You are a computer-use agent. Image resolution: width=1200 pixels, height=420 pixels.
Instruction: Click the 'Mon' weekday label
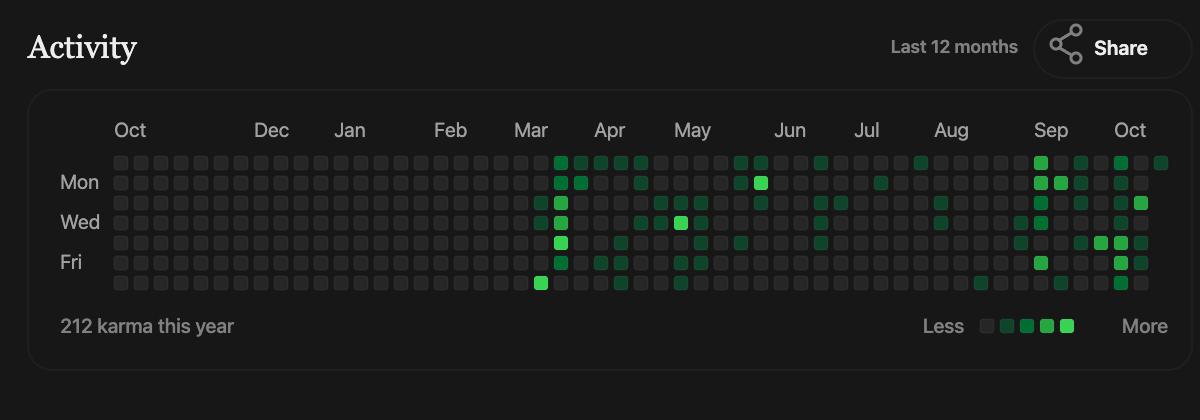tap(80, 183)
